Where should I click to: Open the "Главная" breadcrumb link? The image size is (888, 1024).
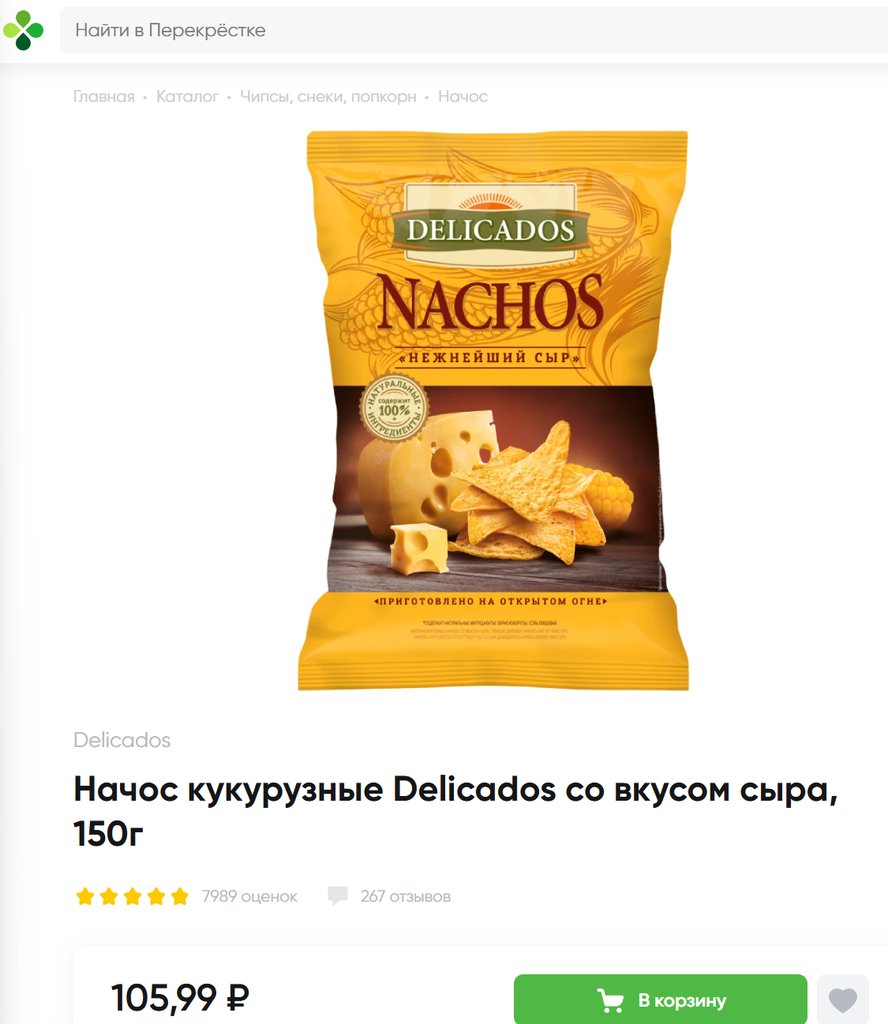coord(104,97)
